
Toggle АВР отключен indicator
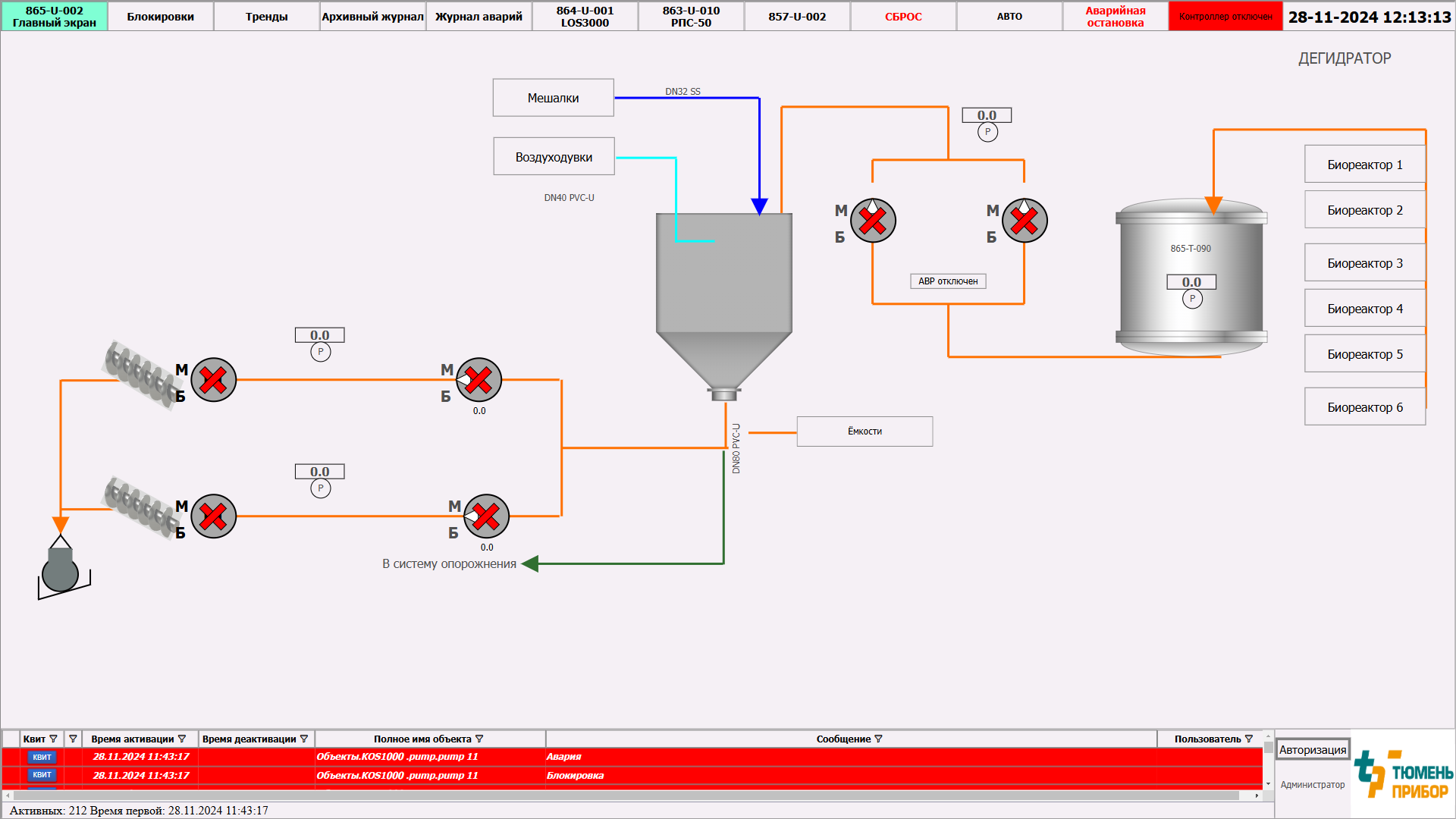[x=948, y=281]
